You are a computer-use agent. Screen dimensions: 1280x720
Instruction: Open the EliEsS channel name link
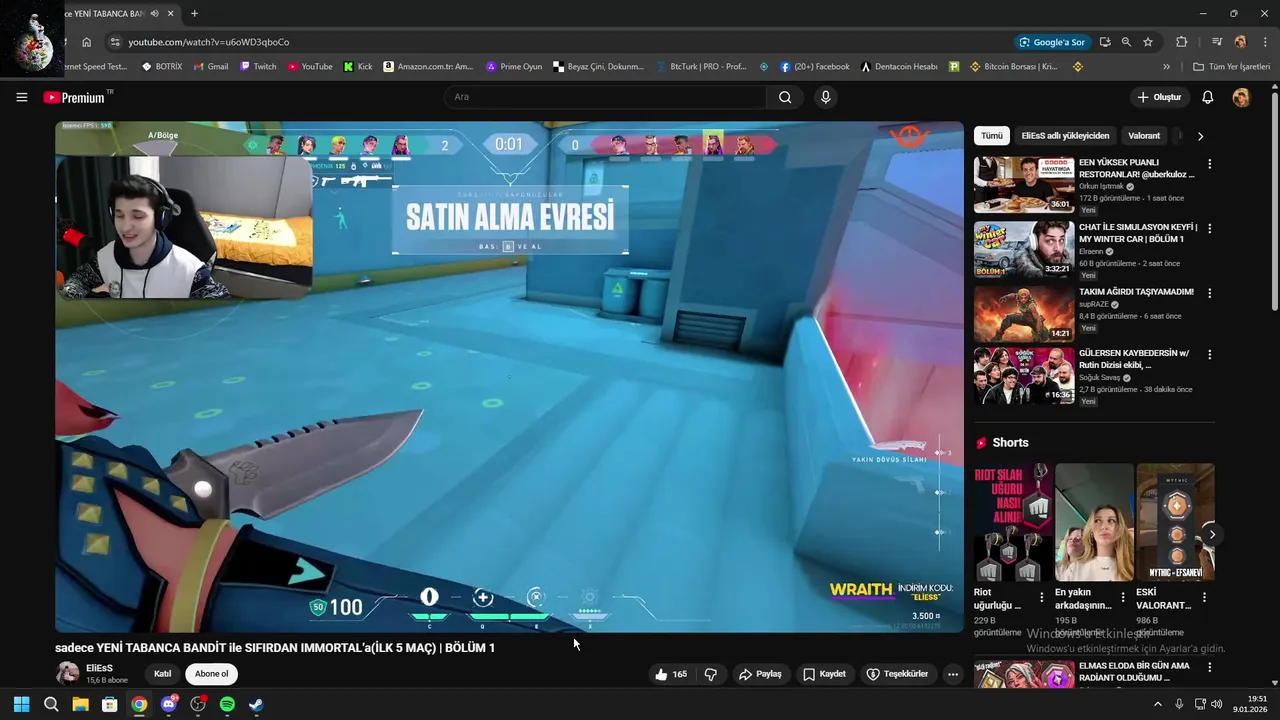point(100,668)
